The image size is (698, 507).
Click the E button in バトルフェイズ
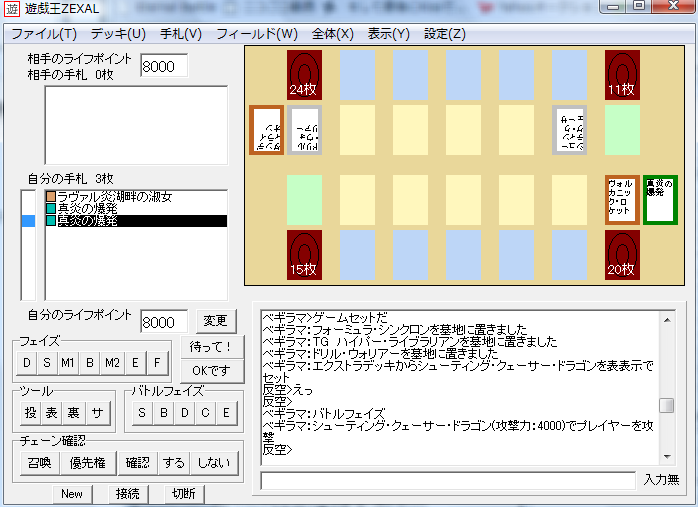coord(226,413)
